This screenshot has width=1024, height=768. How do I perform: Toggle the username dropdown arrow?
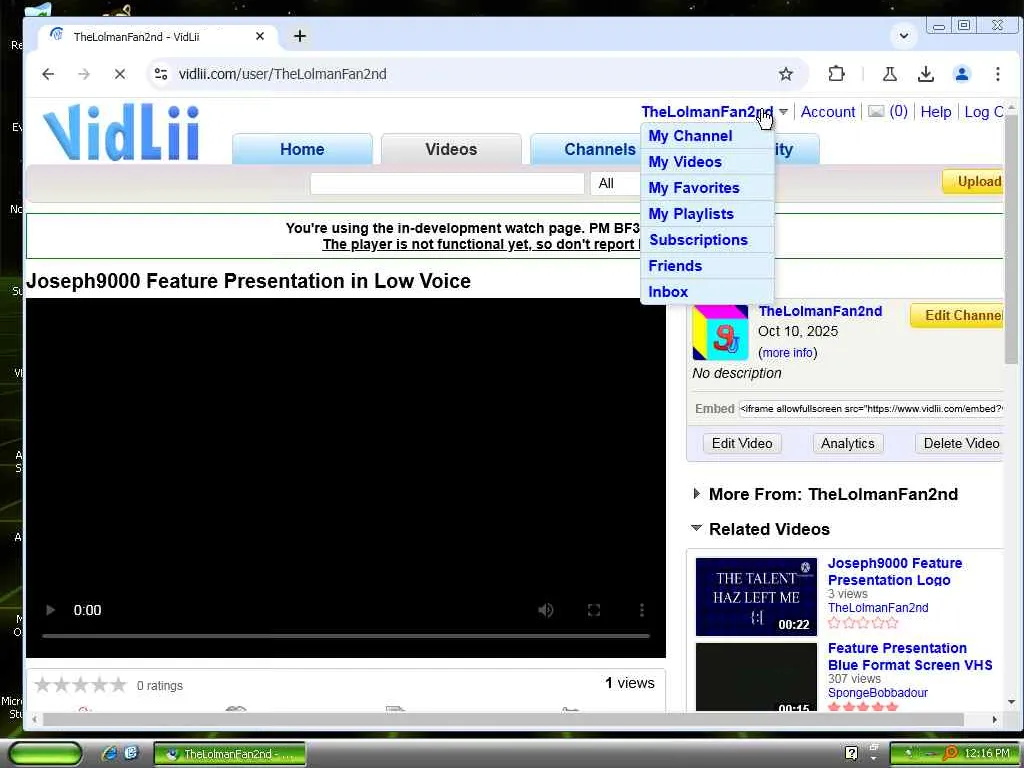784,112
